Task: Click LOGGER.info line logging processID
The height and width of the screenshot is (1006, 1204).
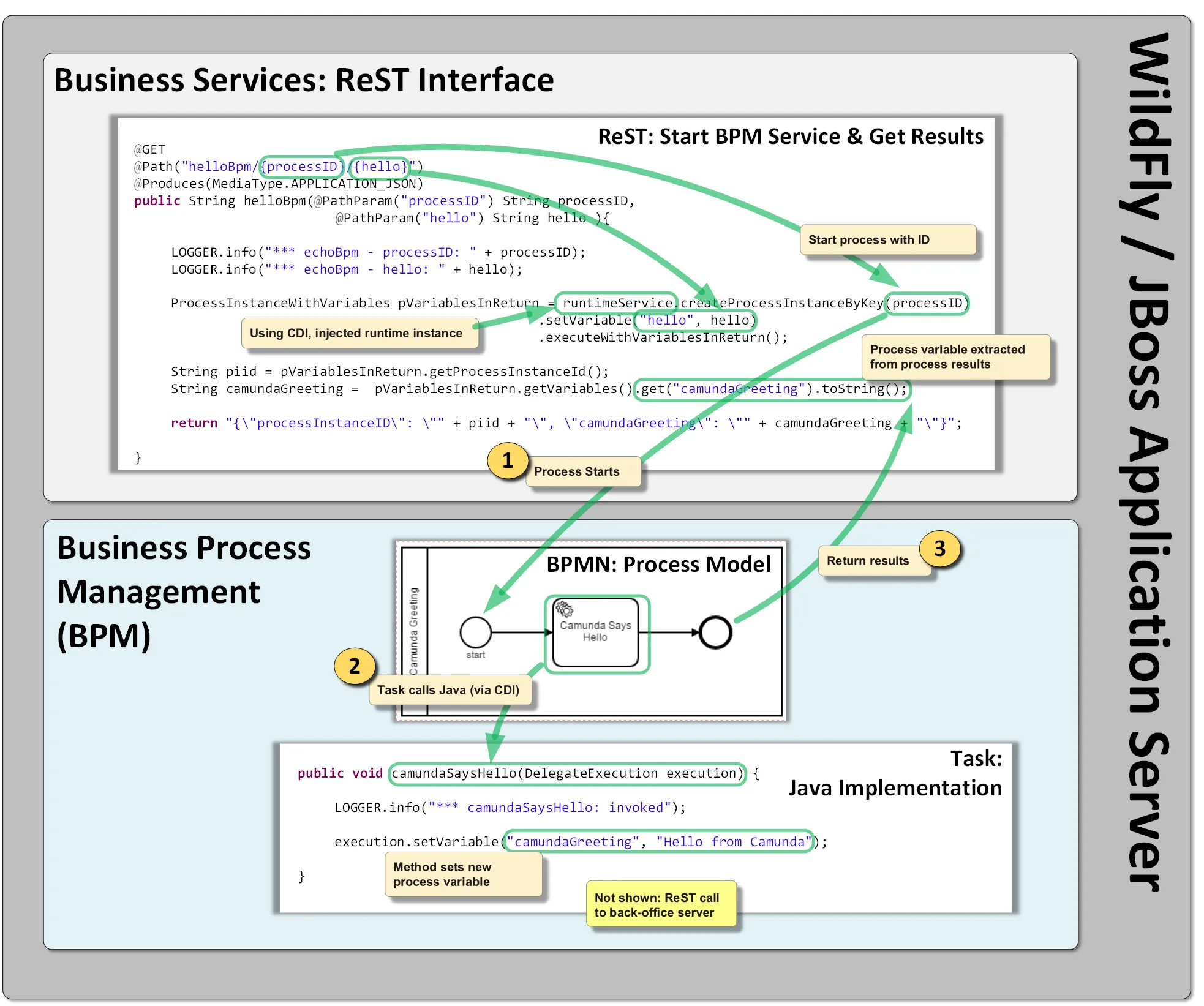Action: 378,252
